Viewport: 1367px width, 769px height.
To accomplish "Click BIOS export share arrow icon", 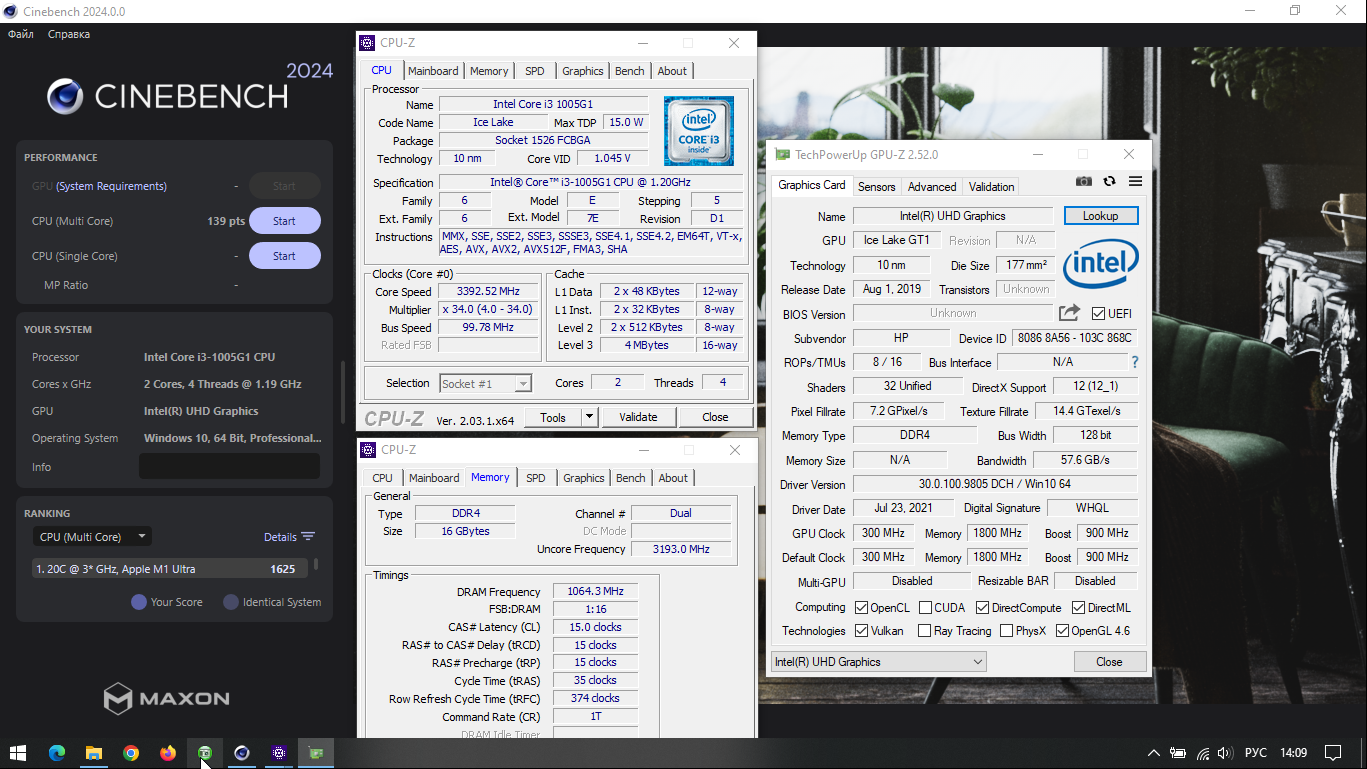I will tap(1069, 313).
